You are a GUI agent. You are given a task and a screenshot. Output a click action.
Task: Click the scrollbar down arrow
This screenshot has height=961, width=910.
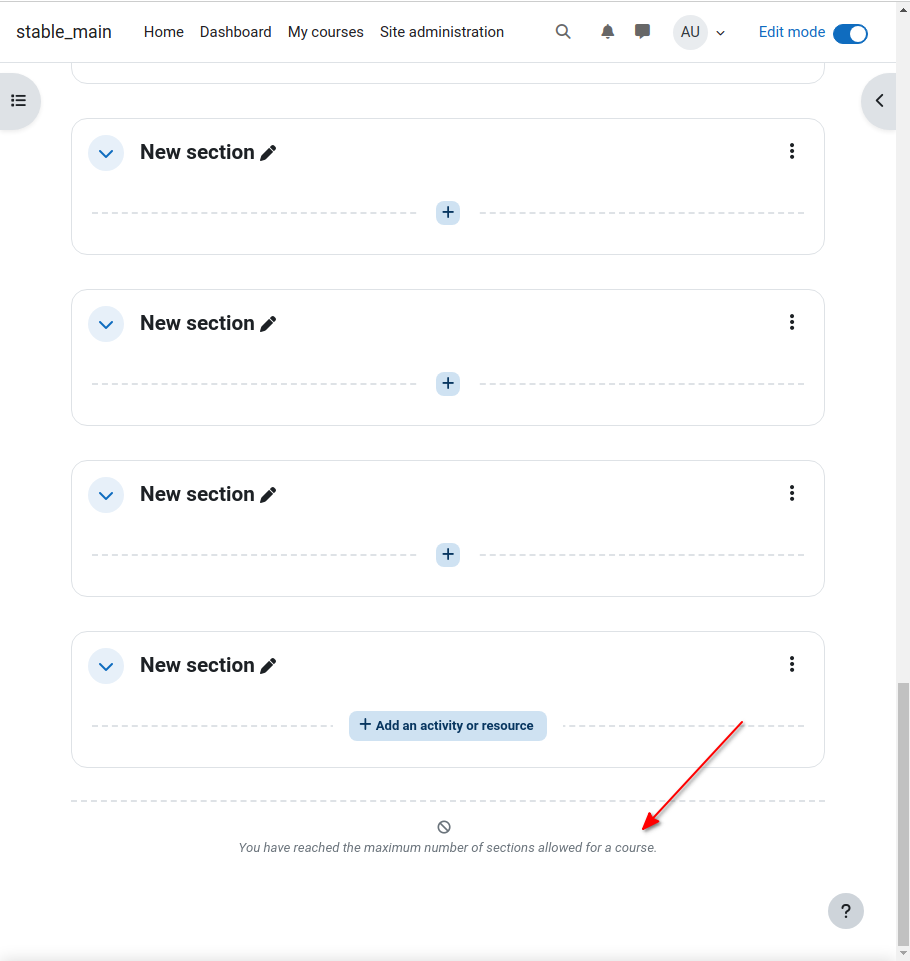[903, 954]
